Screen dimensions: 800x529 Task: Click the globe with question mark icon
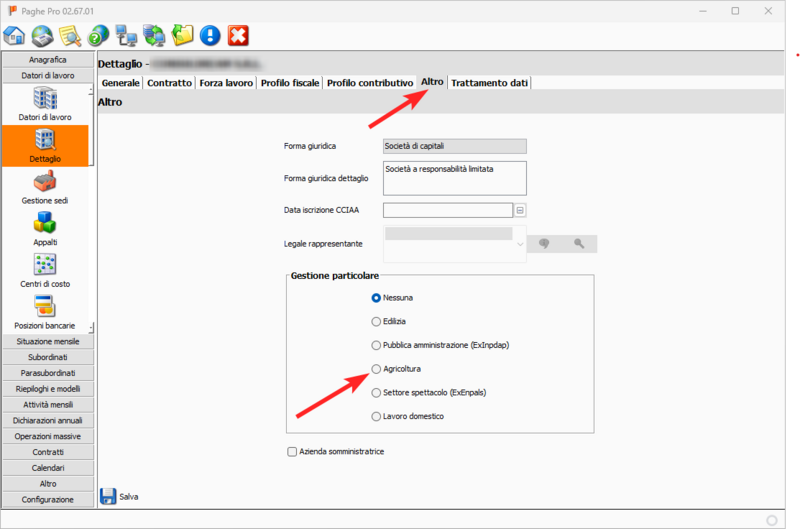[x=98, y=36]
